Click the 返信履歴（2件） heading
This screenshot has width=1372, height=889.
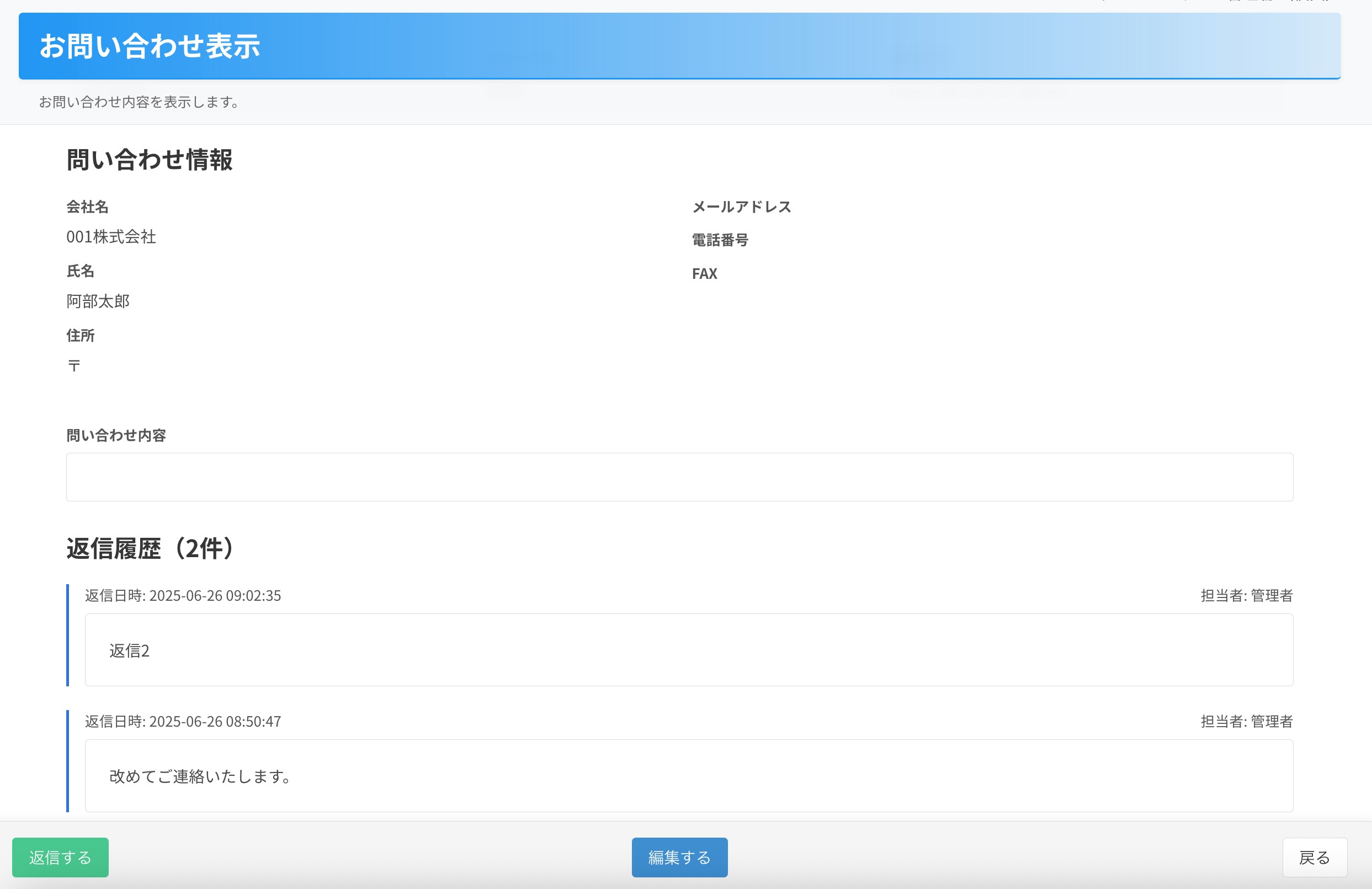(x=152, y=548)
